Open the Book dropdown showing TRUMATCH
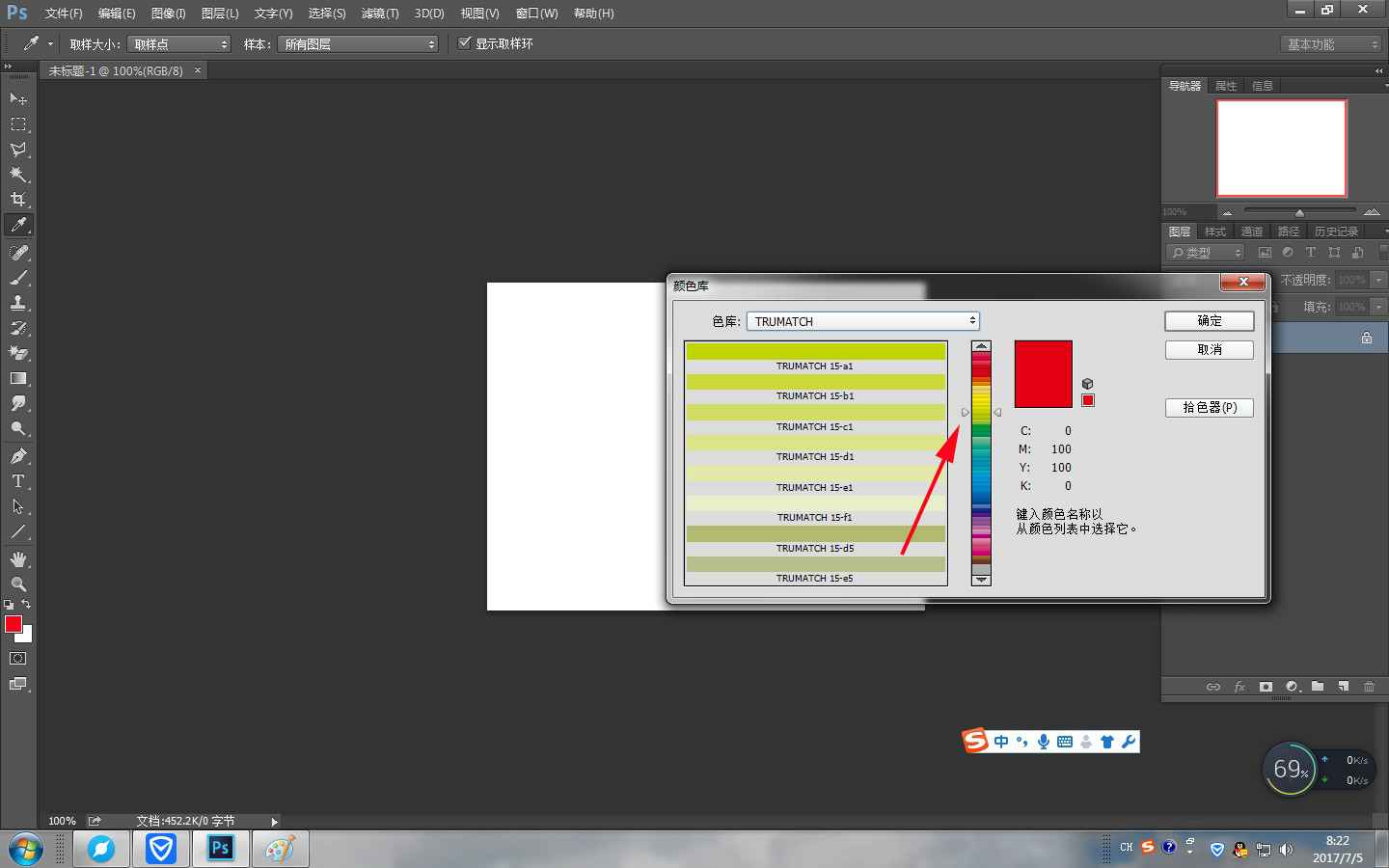Image resolution: width=1389 pixels, height=868 pixels. (863, 321)
